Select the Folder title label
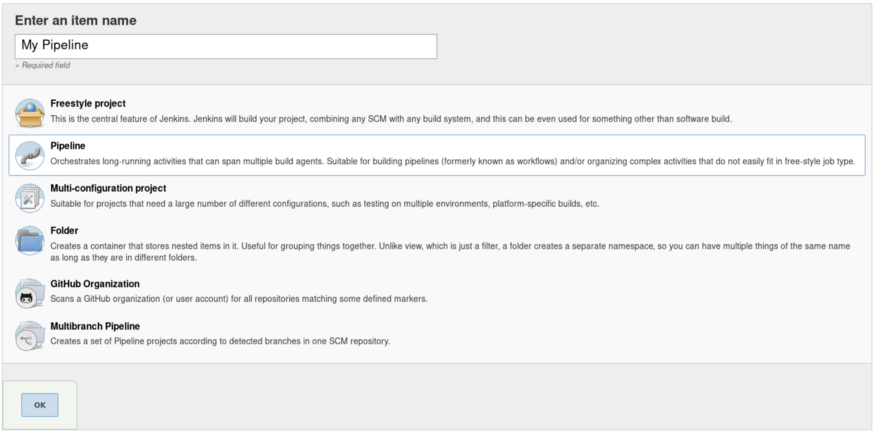 [64, 230]
